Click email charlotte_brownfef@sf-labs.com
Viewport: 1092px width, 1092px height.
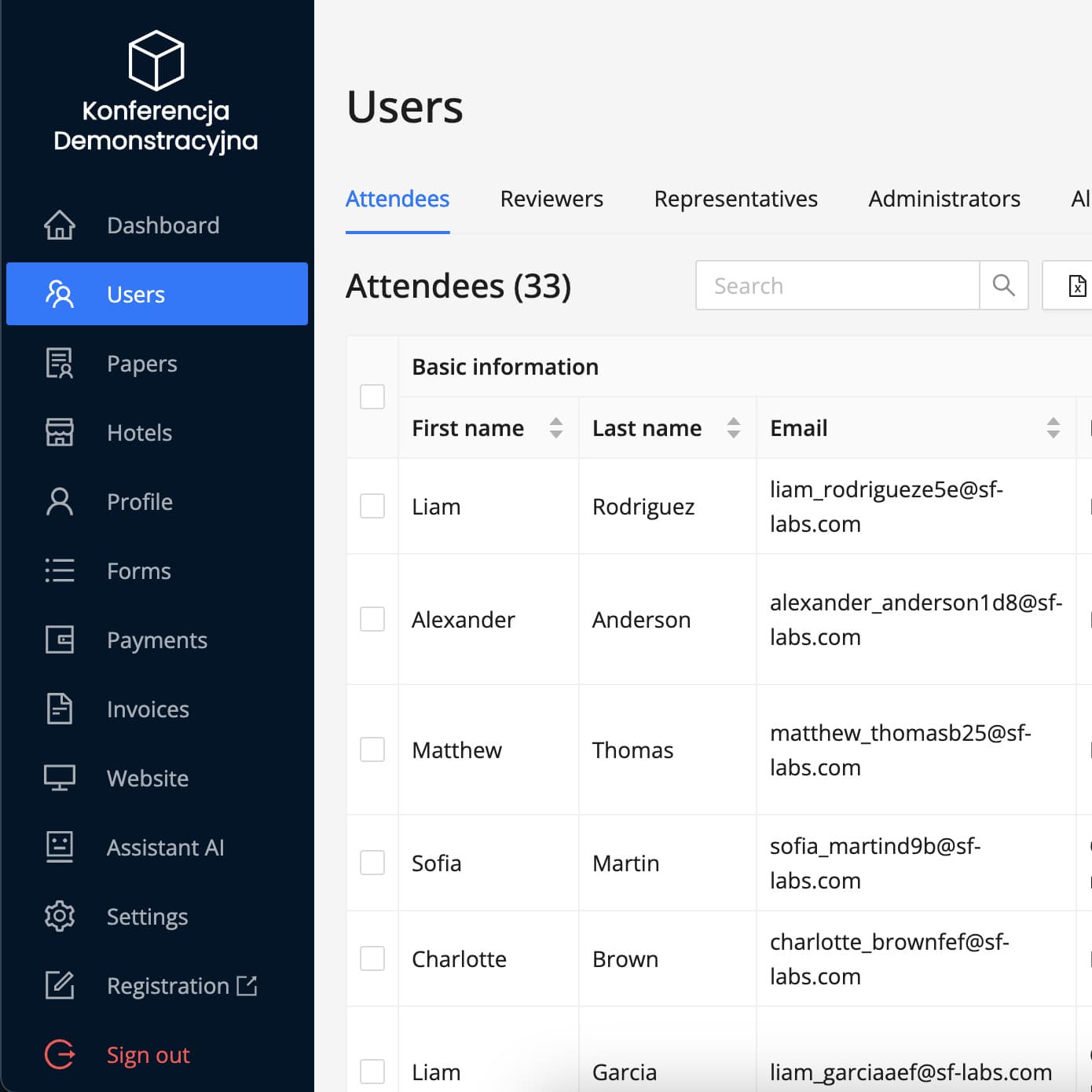[x=889, y=959]
